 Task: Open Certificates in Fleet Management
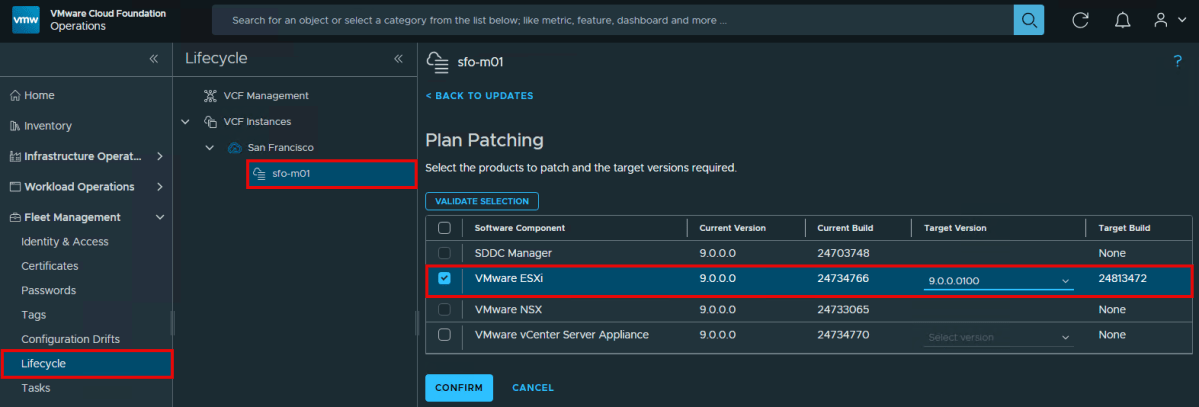click(50, 266)
